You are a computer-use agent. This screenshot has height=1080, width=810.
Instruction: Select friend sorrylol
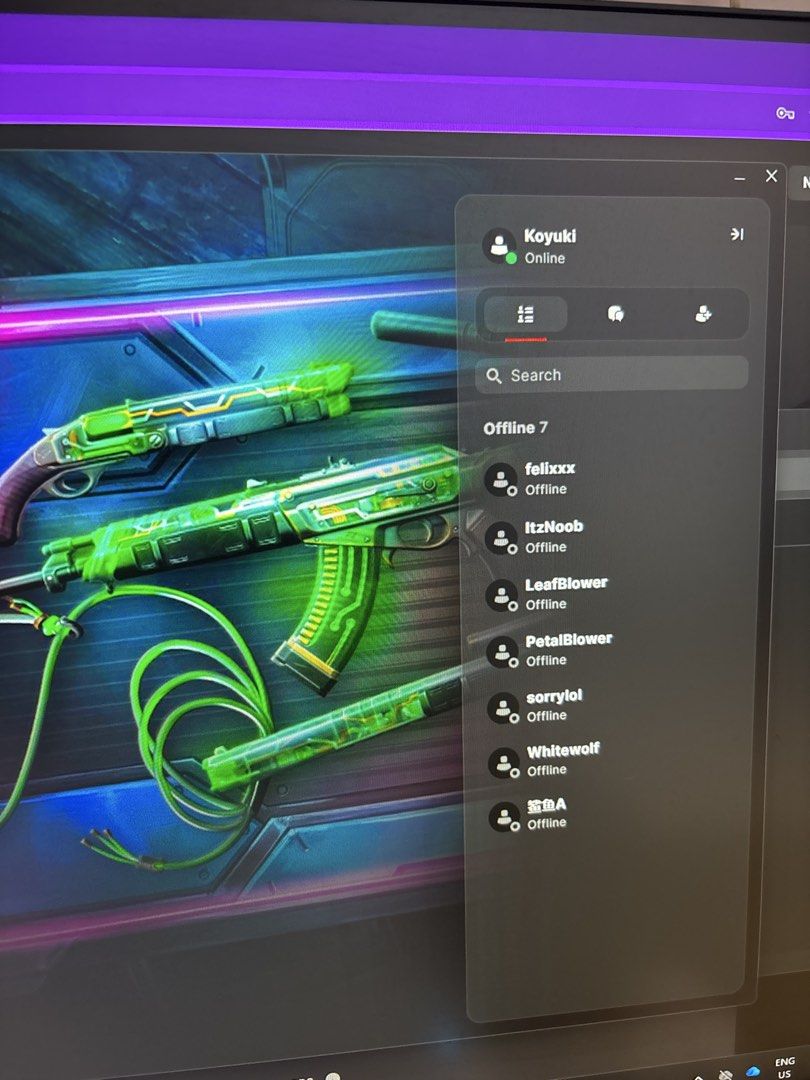pyautogui.click(x=613, y=706)
